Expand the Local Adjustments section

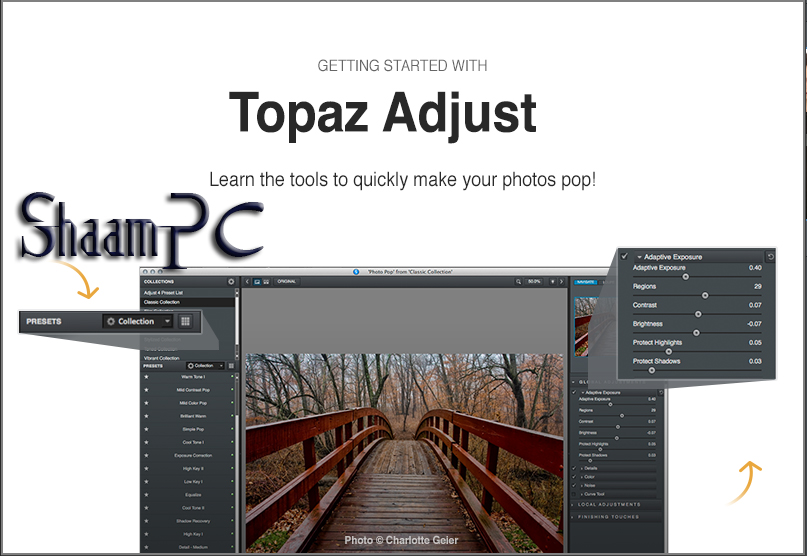click(x=574, y=505)
